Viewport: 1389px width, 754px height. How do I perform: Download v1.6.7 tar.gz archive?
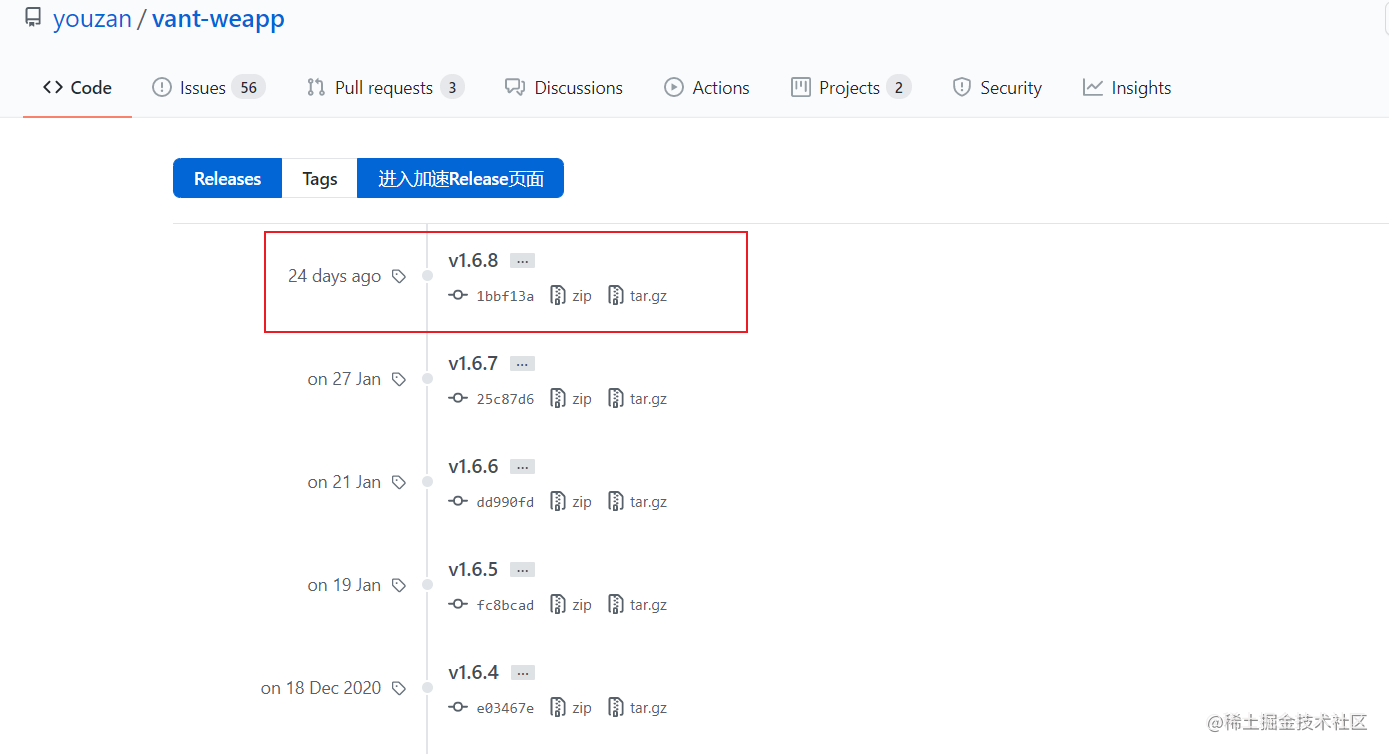pos(637,399)
